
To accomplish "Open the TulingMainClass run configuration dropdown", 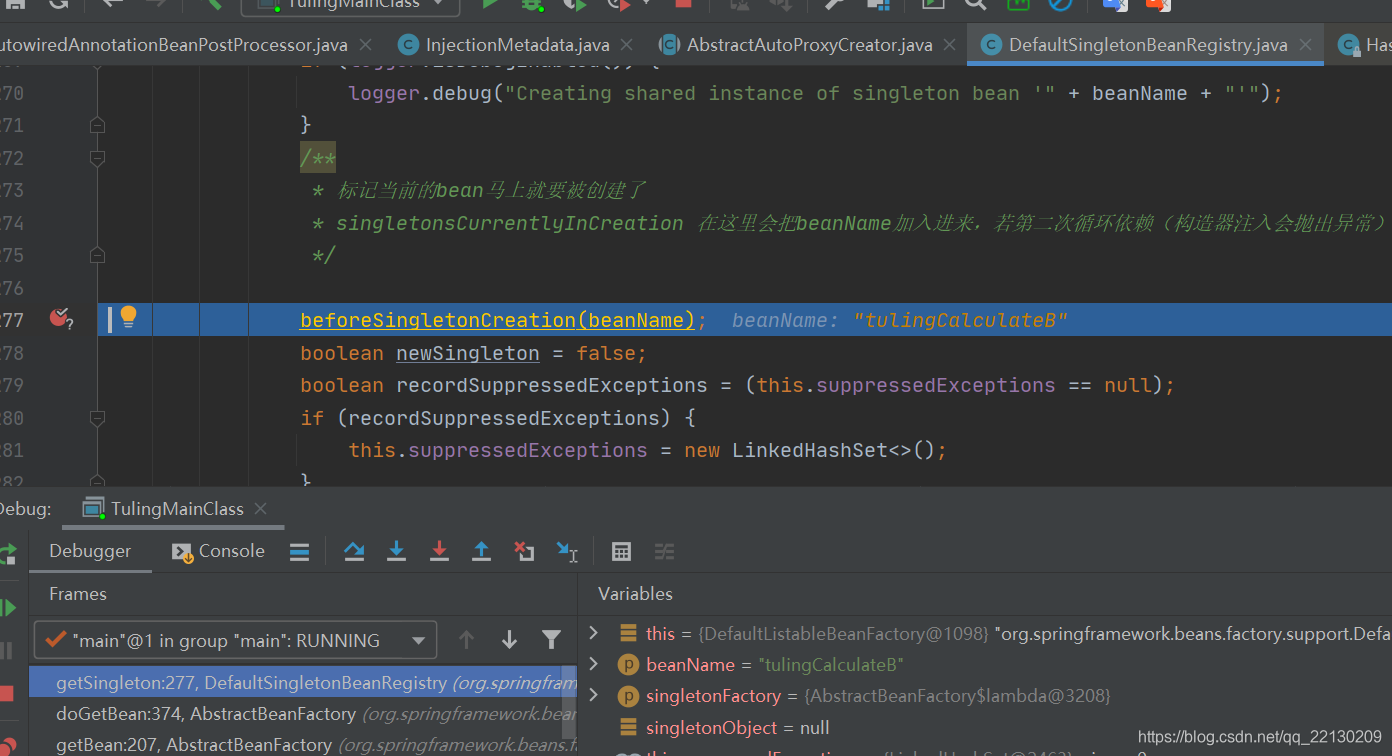I will point(350,4).
